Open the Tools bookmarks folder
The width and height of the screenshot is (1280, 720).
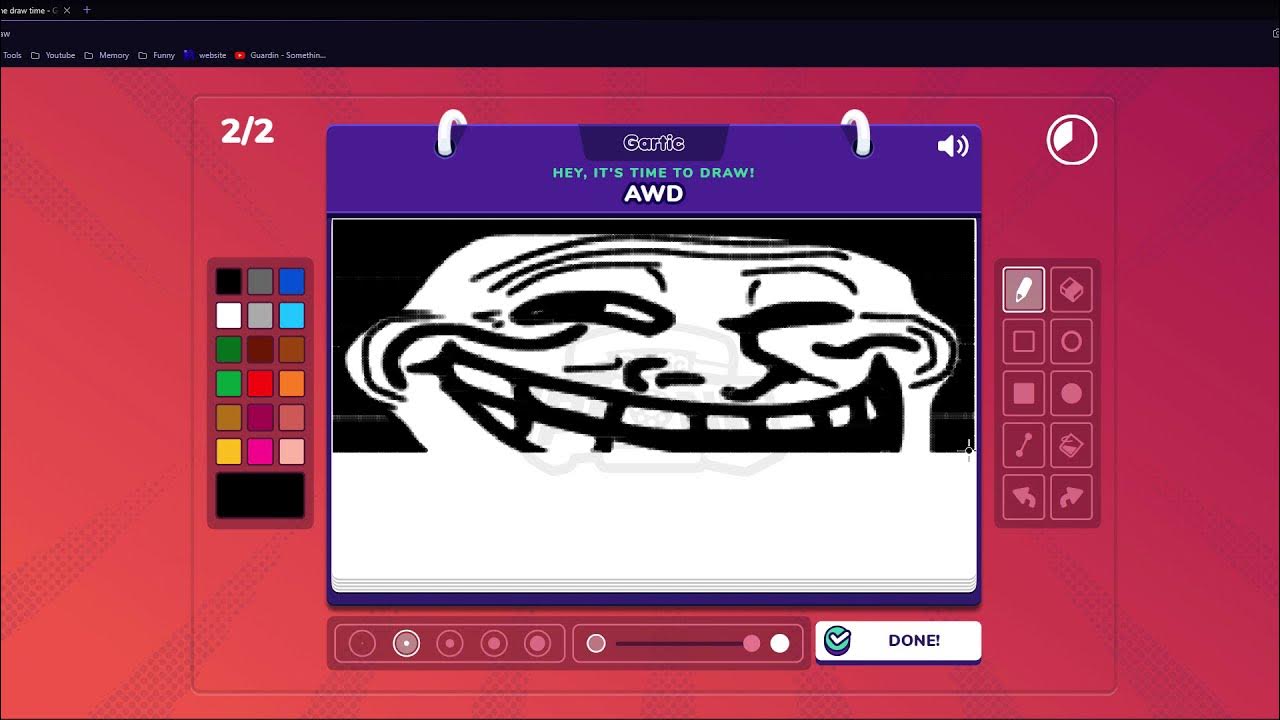(12, 55)
